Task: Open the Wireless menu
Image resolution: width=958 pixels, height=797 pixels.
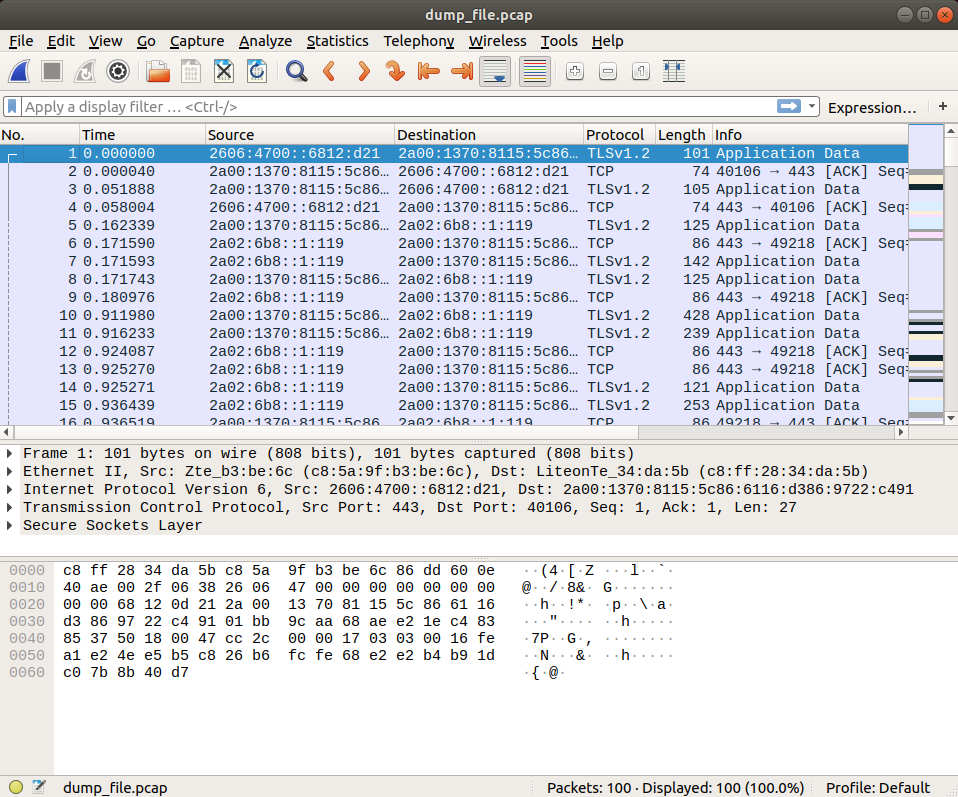Action: (x=497, y=41)
